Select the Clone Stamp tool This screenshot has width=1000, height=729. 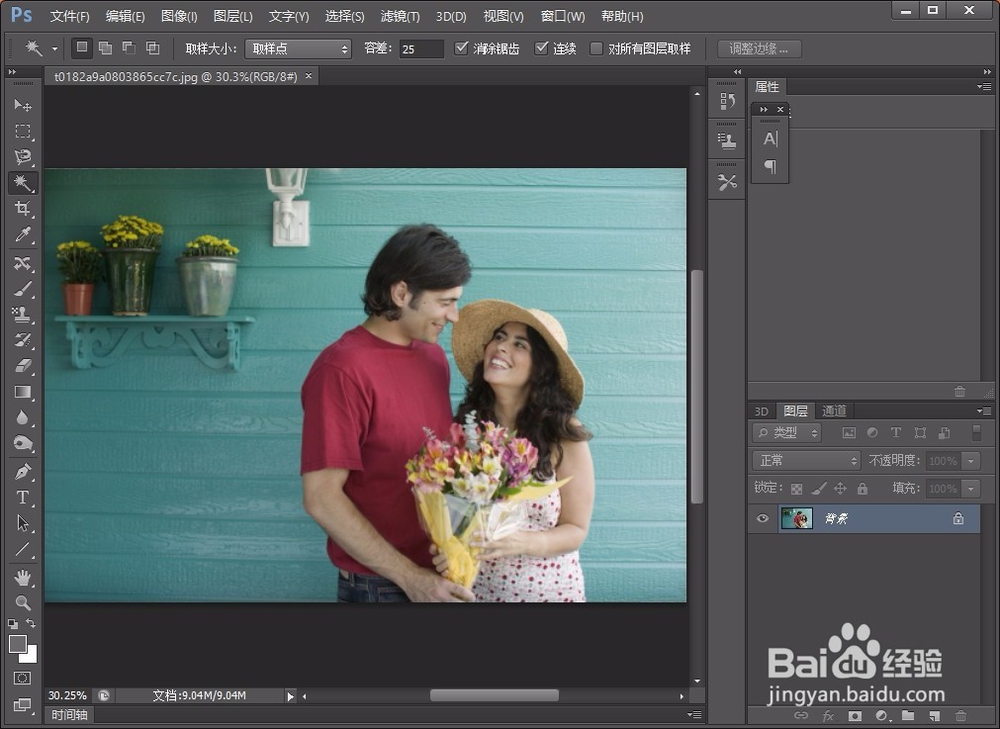coord(23,314)
